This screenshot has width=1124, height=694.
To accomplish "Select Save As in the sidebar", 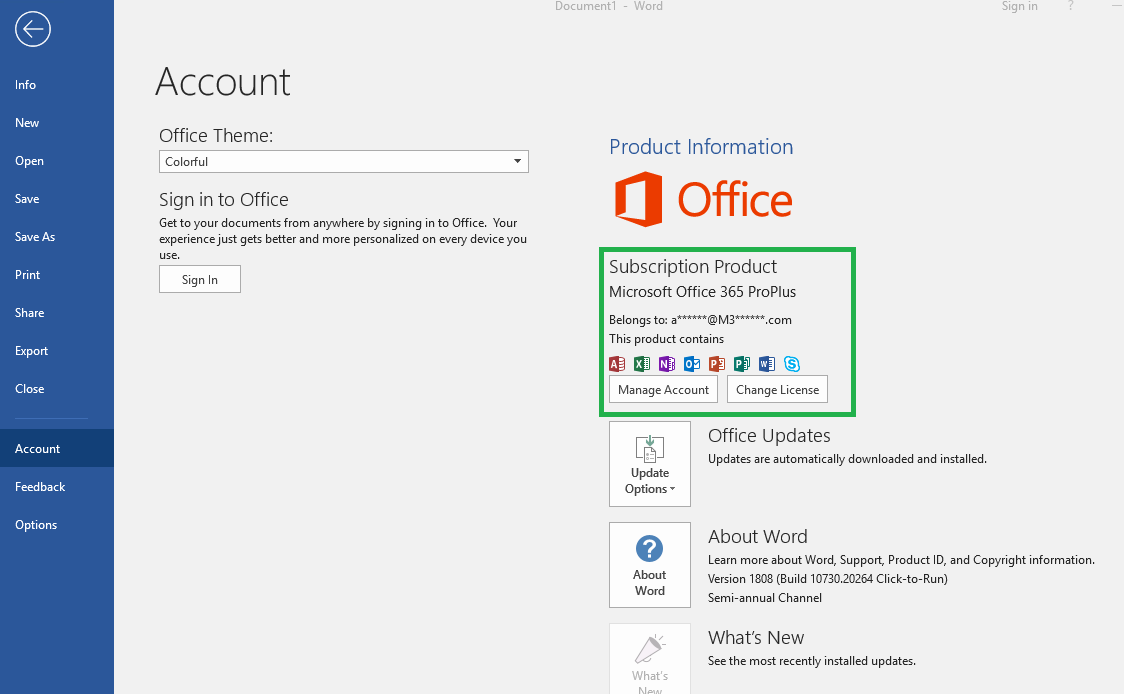I will coord(57,237).
